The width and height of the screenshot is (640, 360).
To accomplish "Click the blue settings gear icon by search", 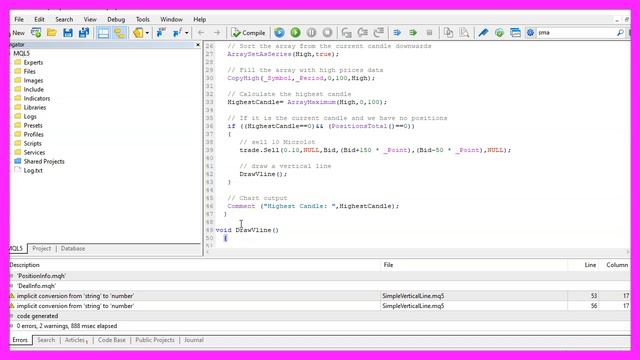I will click(x=530, y=33).
